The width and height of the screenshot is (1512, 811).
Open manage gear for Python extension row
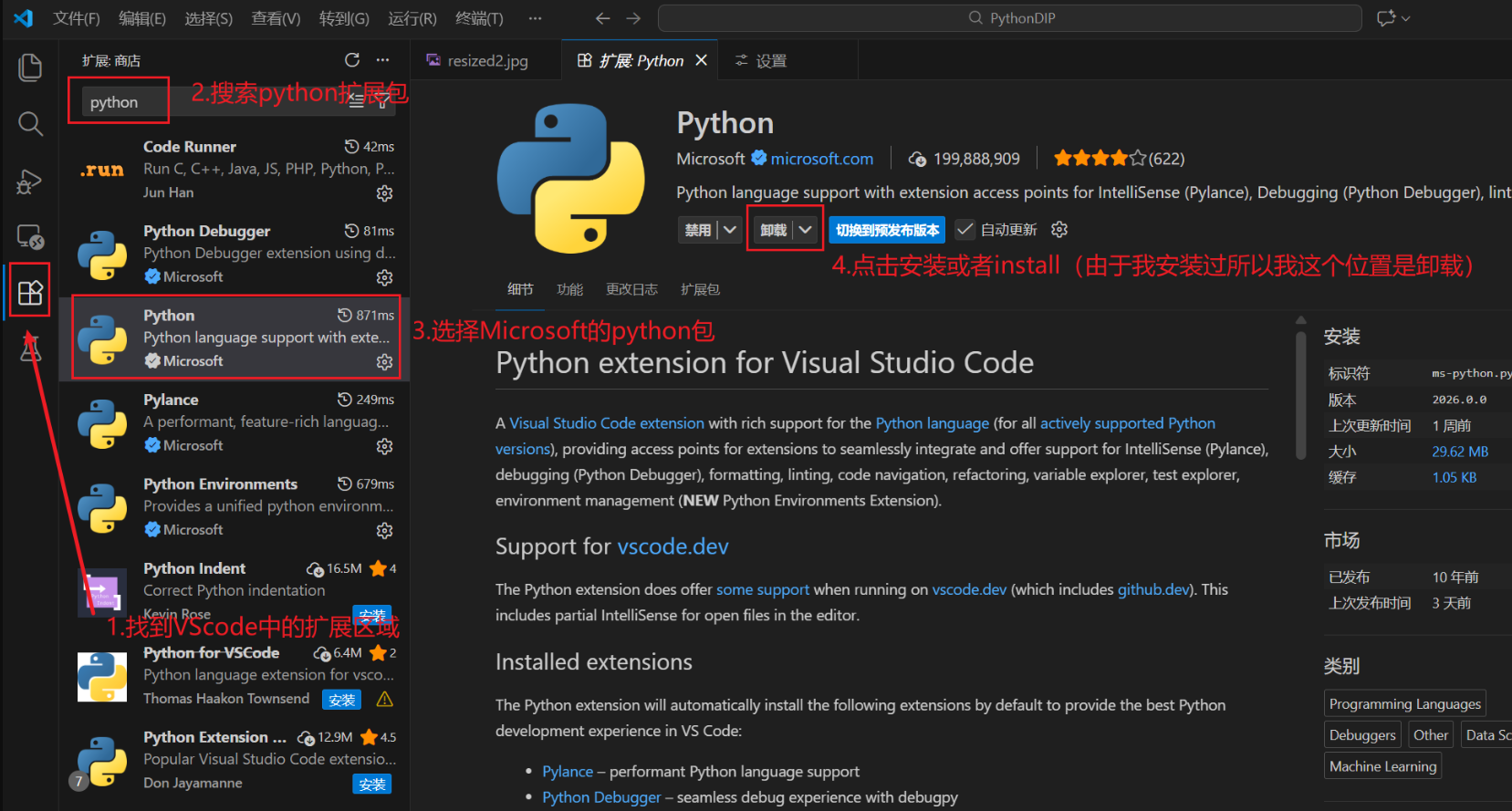point(385,362)
